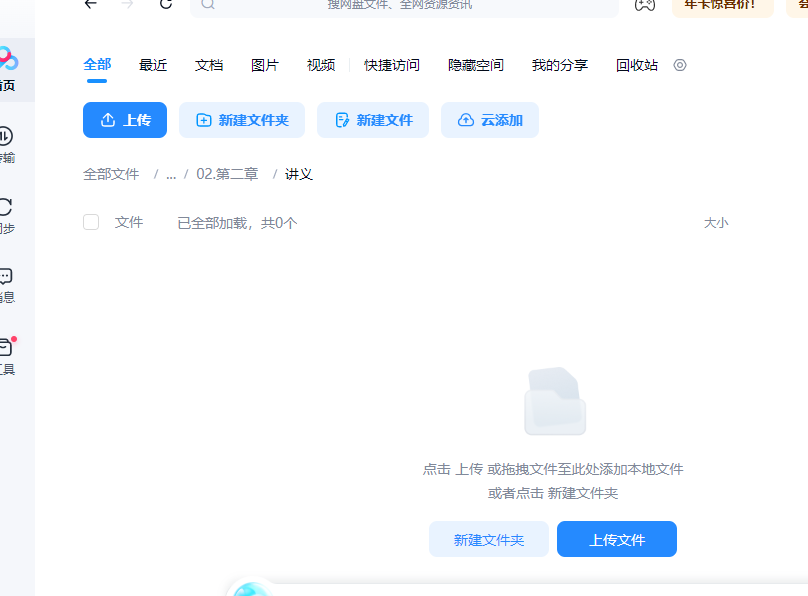Click the 上传 upload button
The image size is (808, 596).
(x=124, y=119)
